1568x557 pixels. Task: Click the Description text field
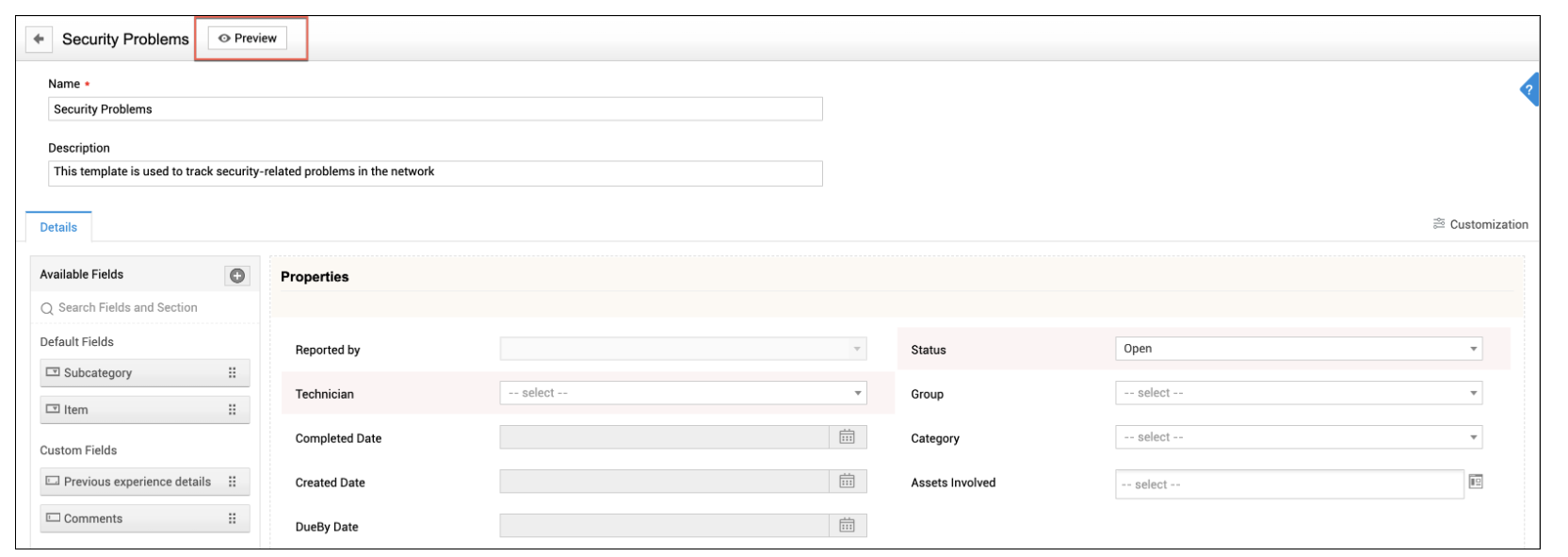pyautogui.click(x=434, y=172)
